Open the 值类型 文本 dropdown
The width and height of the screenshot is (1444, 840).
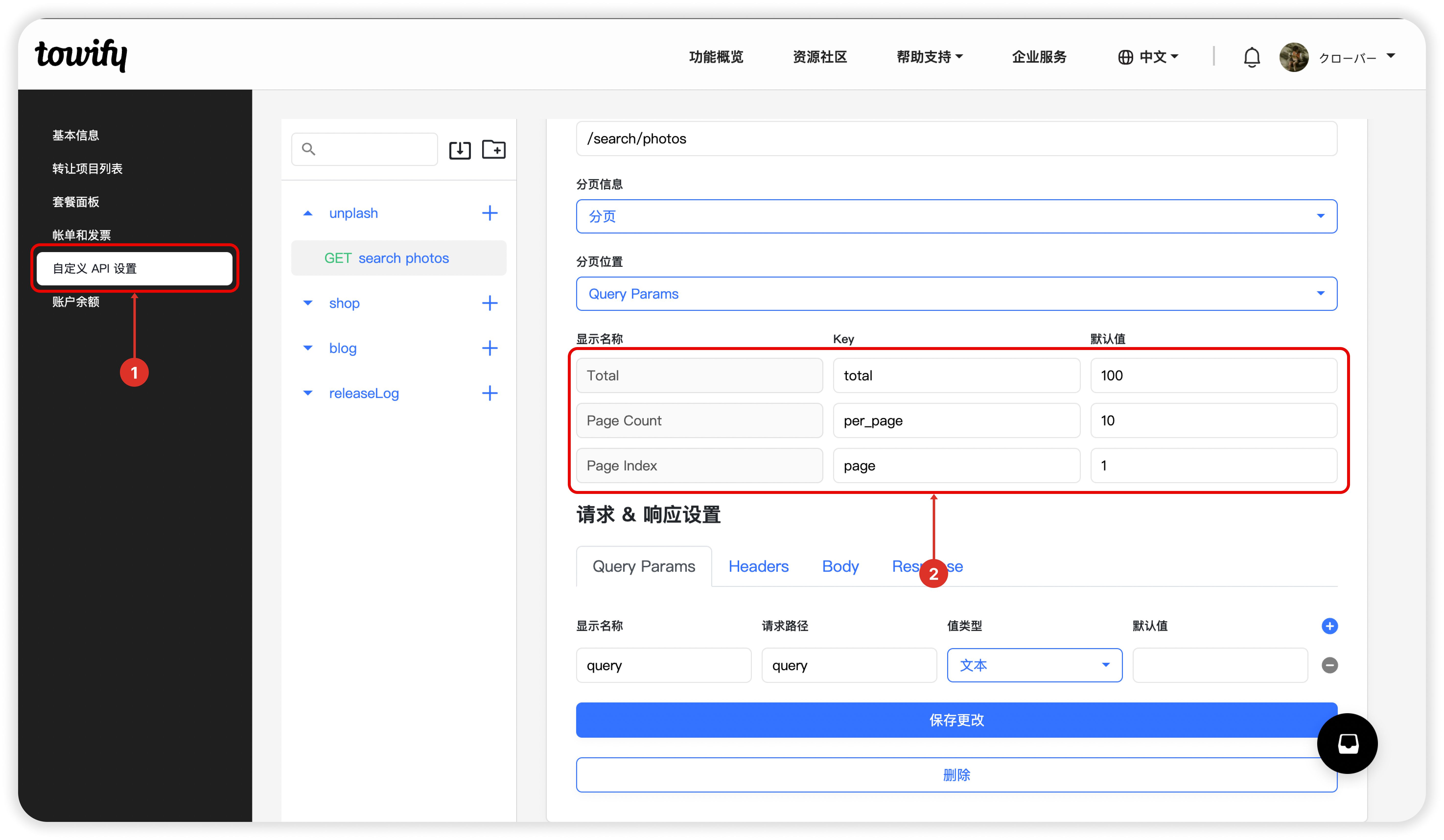tap(1034, 665)
